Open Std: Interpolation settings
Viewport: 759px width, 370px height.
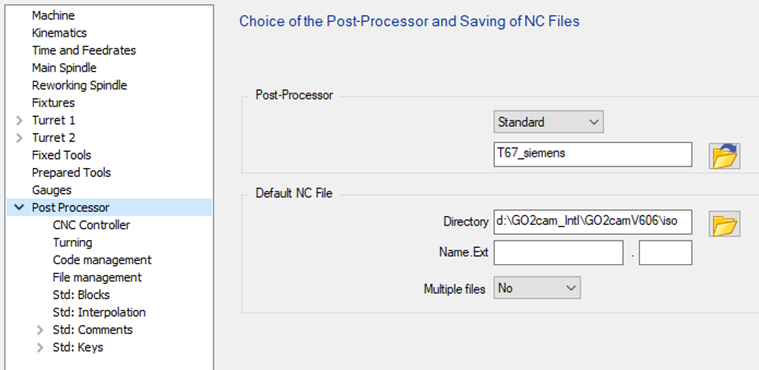[x=99, y=312]
